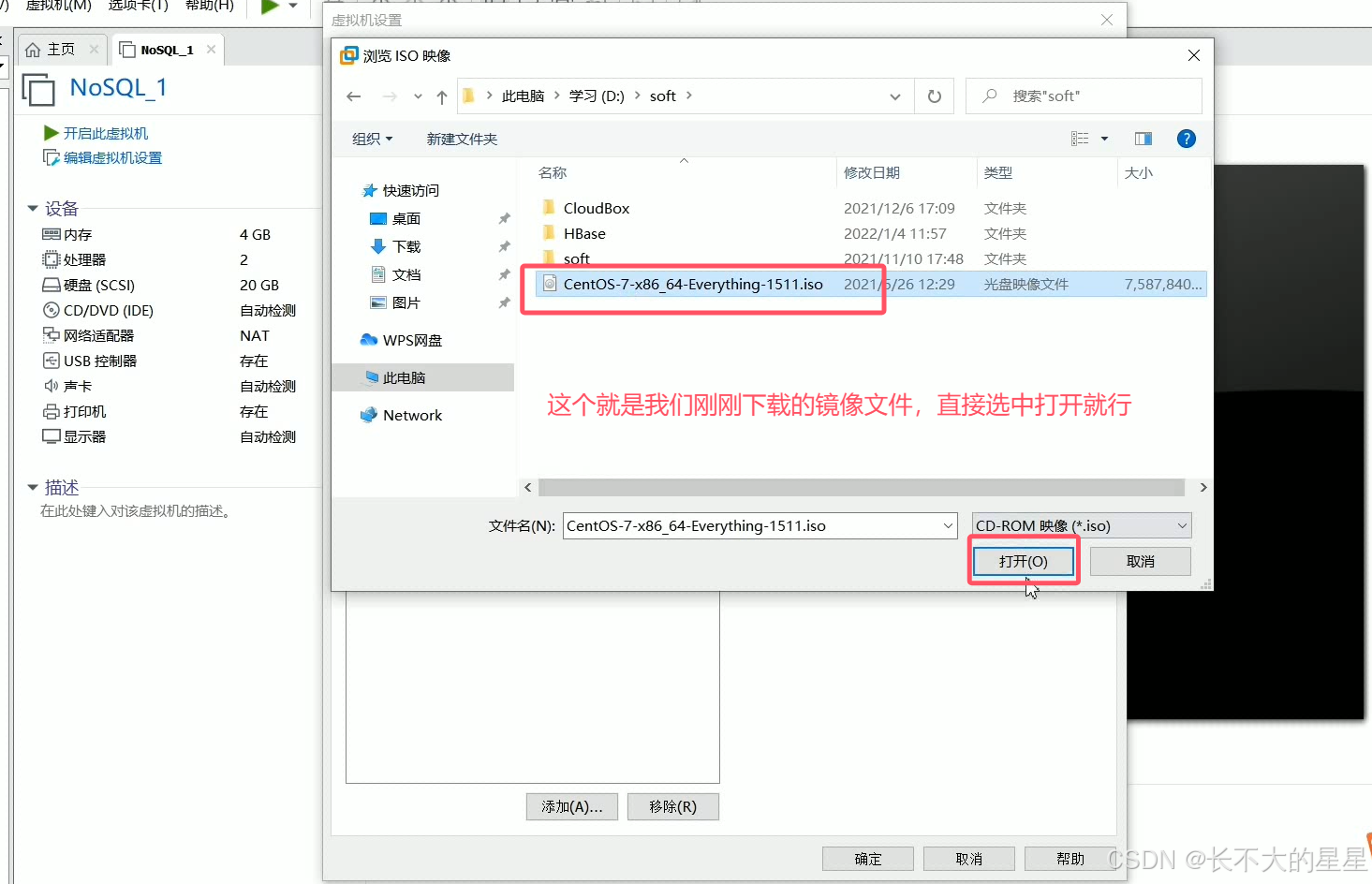Click 学习 (D:) in the address breadcrumb
1372x884 pixels.
coord(597,96)
